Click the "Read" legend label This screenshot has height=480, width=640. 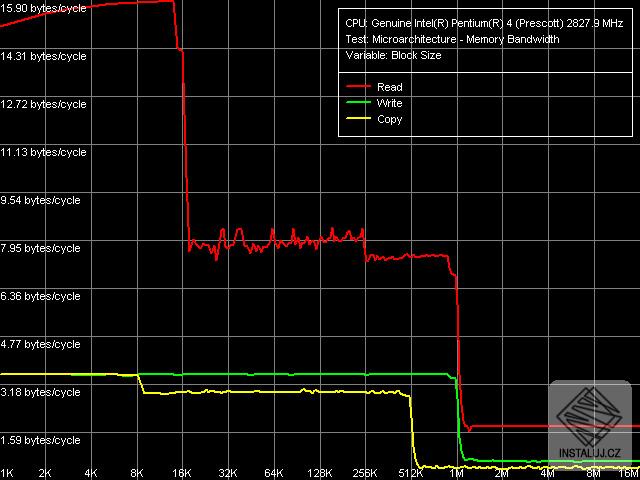point(390,87)
